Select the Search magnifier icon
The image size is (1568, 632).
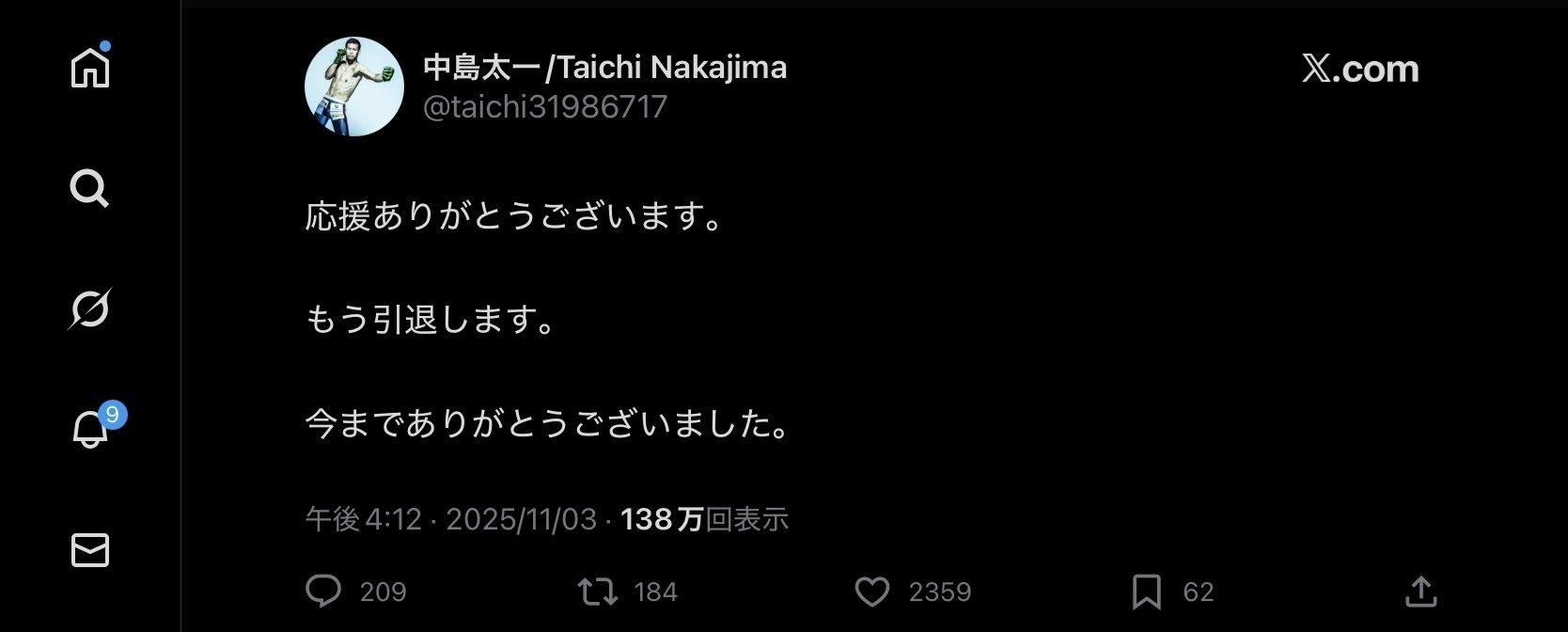tap(89, 189)
